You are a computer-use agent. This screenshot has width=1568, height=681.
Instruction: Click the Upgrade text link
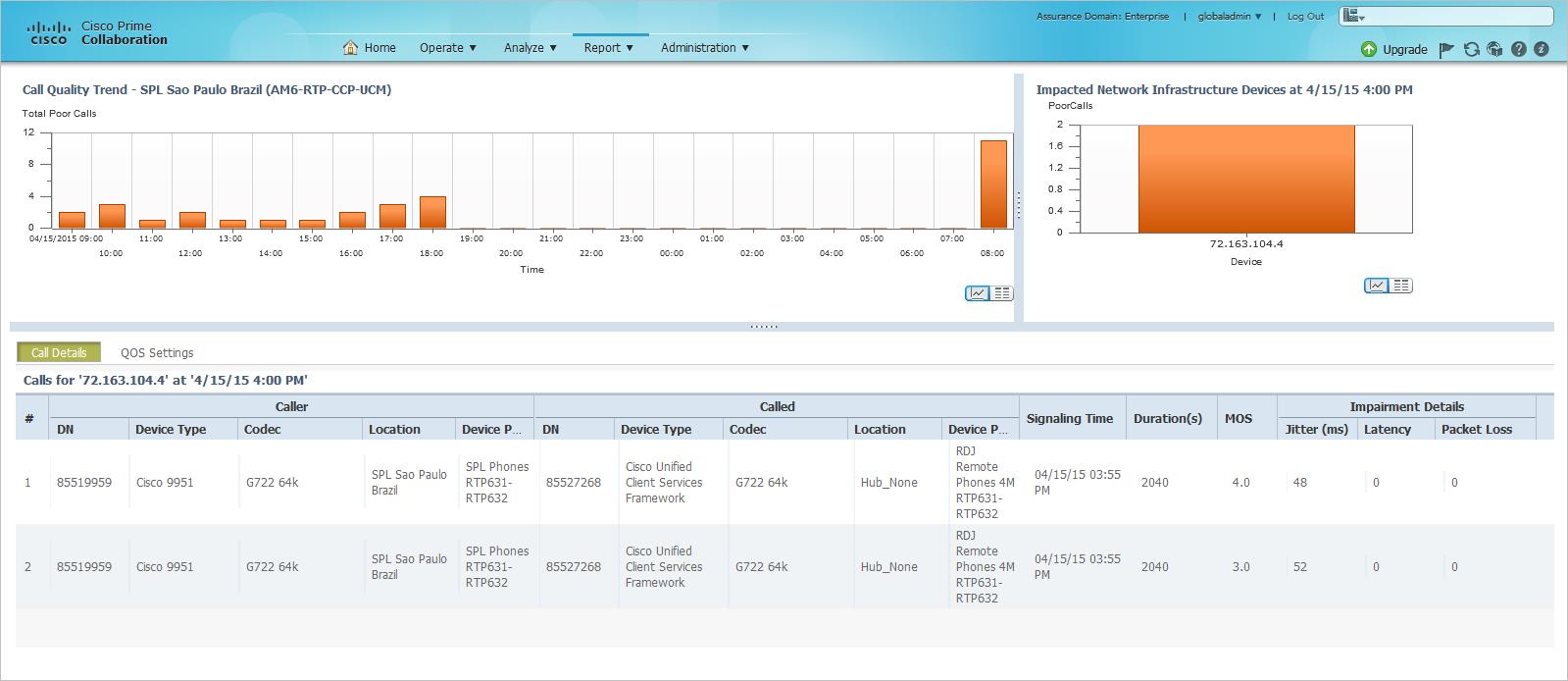click(x=1404, y=49)
